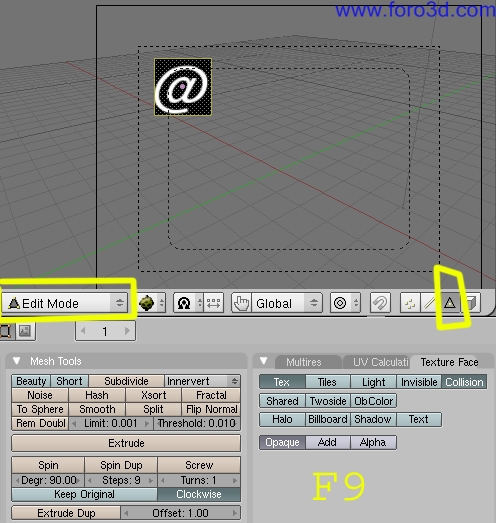Screen dimensions: 496x523
Task: Toggle the Collision face option
Action: (x=464, y=382)
